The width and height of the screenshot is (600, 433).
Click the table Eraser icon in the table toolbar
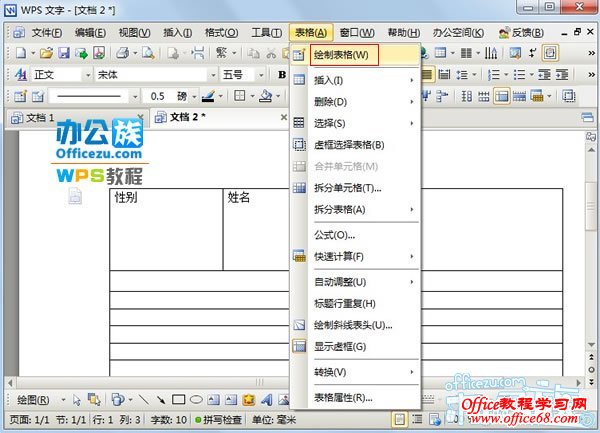pyautogui.click(x=38, y=96)
